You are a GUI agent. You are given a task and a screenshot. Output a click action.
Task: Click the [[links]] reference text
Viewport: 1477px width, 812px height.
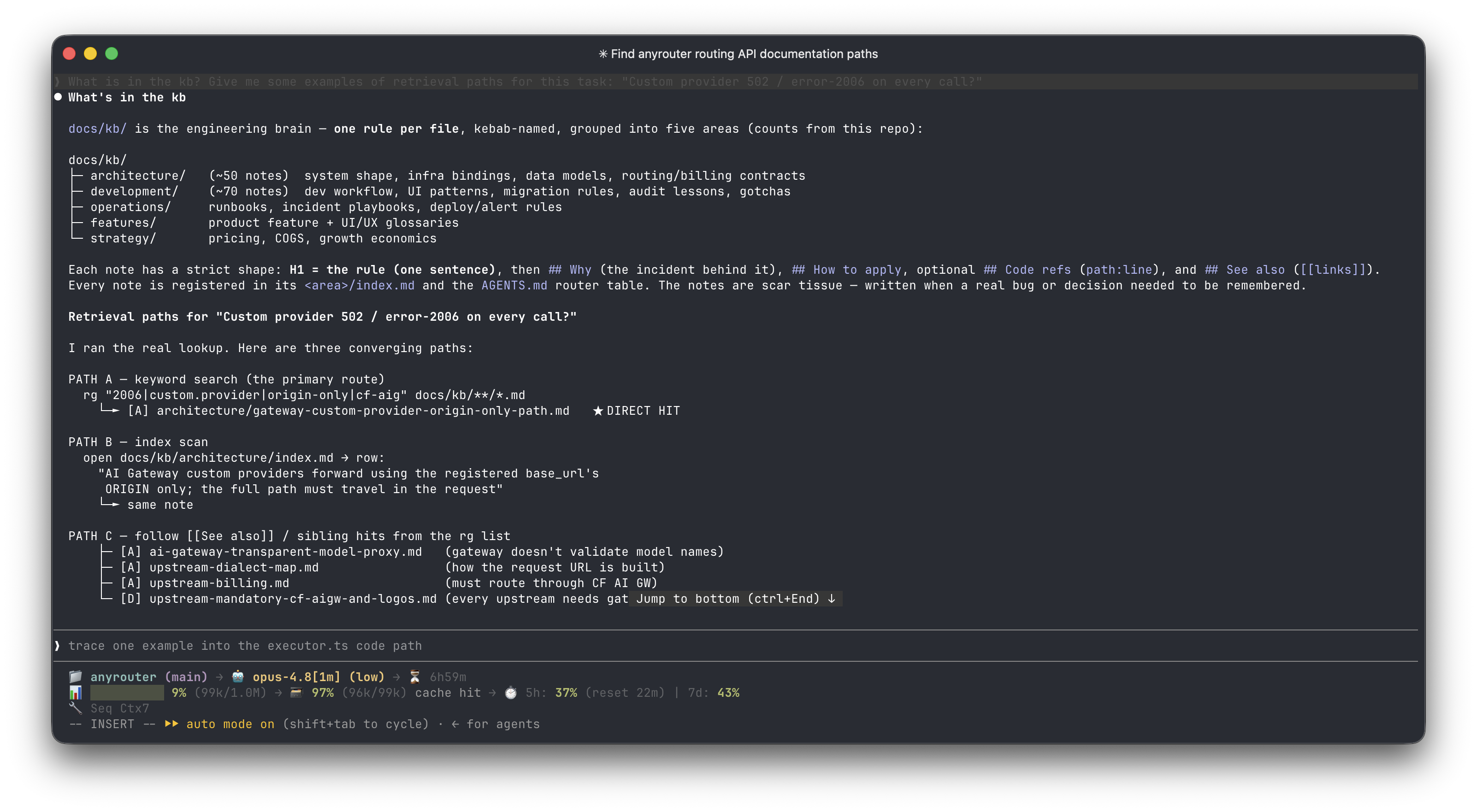click(1333, 269)
